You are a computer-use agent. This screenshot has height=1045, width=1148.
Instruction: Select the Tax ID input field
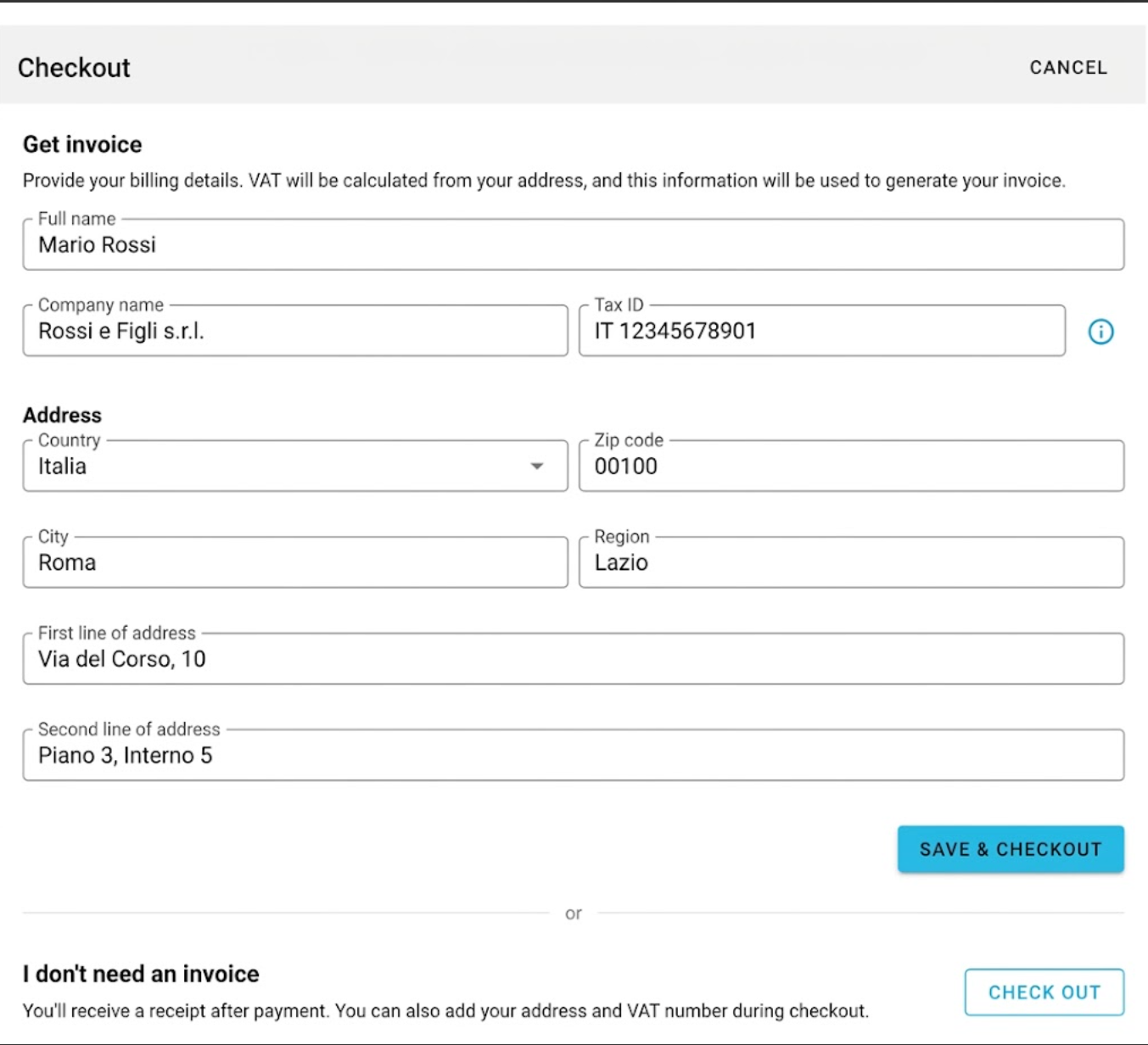821,331
